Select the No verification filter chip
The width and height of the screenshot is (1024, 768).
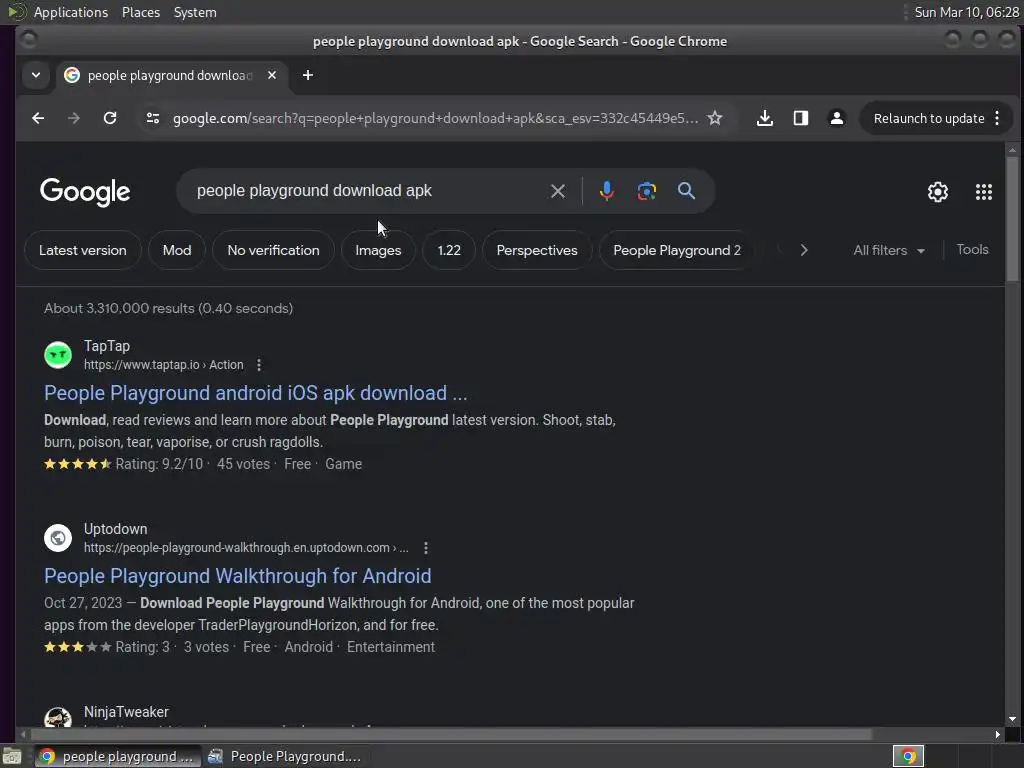click(274, 250)
